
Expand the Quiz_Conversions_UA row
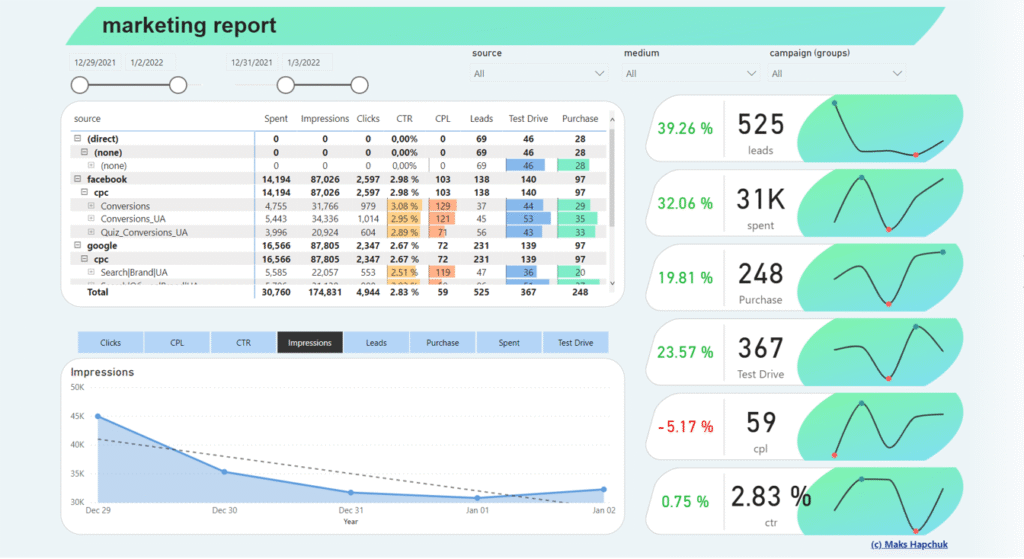[91, 232]
